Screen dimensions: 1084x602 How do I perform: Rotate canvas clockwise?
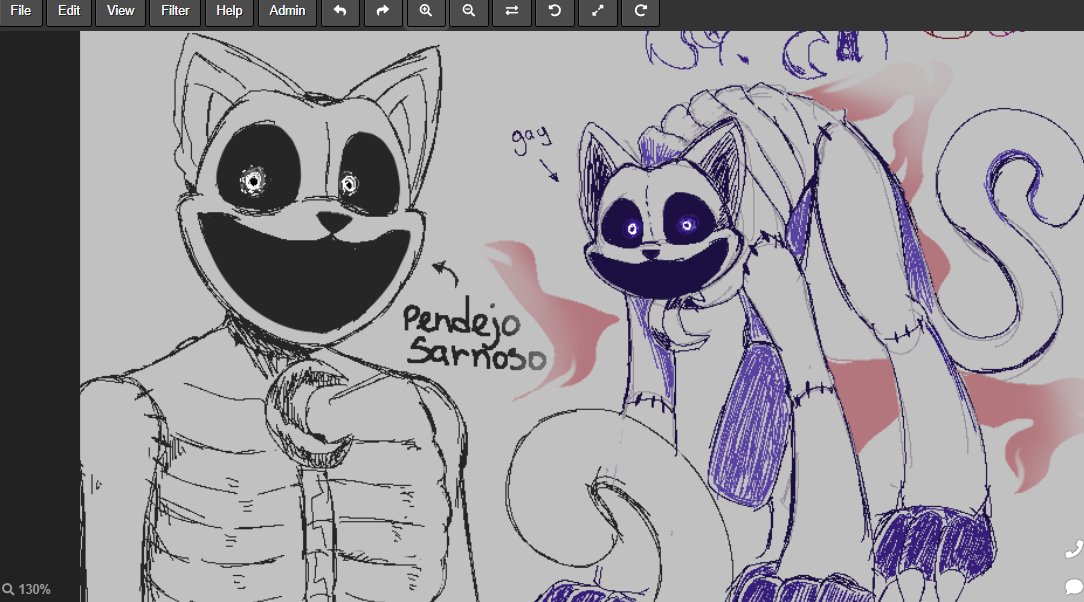[x=640, y=11]
